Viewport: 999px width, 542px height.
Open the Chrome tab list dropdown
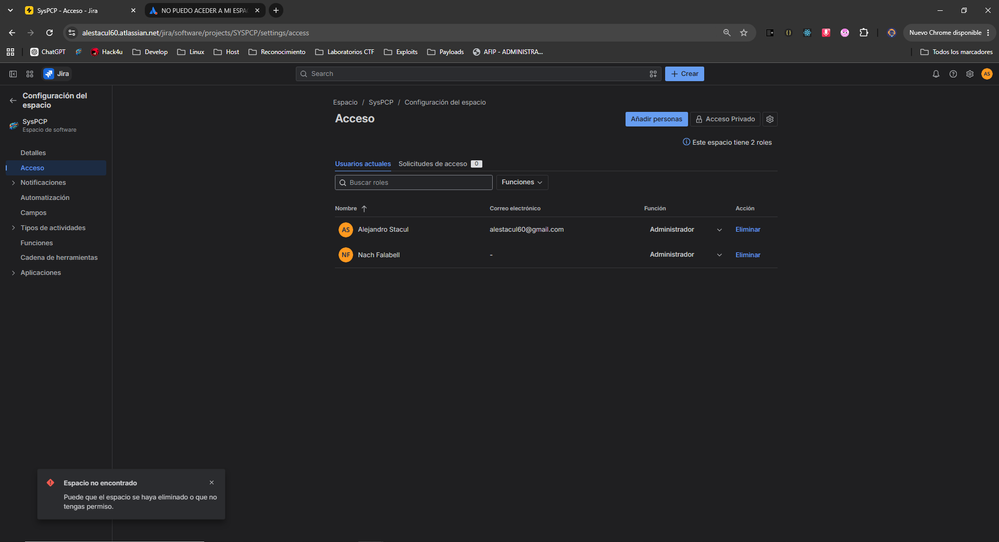coord(10,10)
